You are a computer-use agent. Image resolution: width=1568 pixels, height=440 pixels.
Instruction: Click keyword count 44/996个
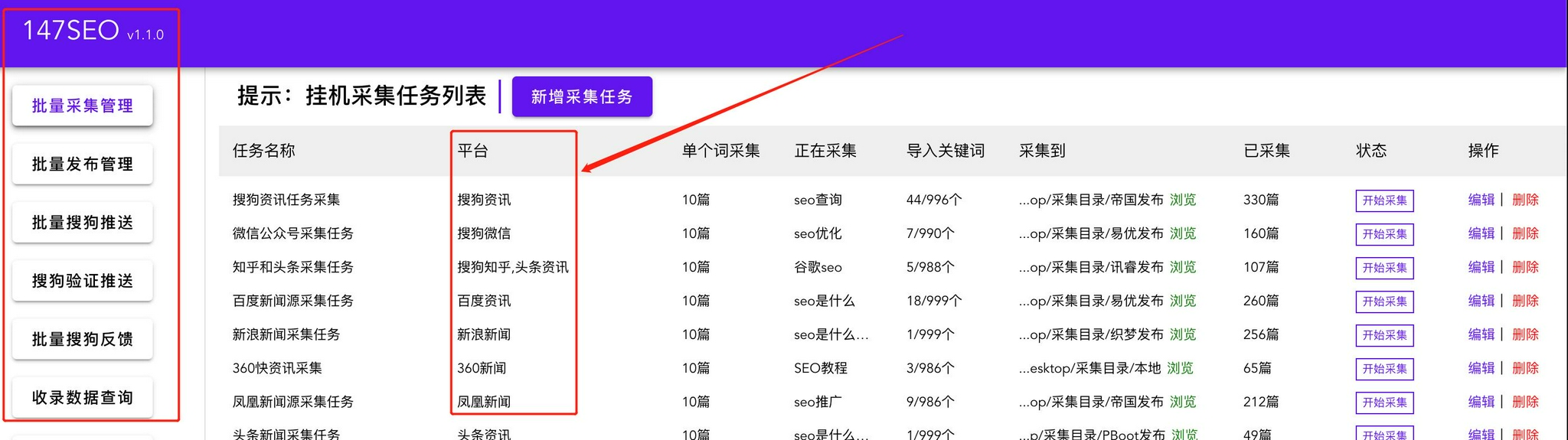[x=934, y=200]
